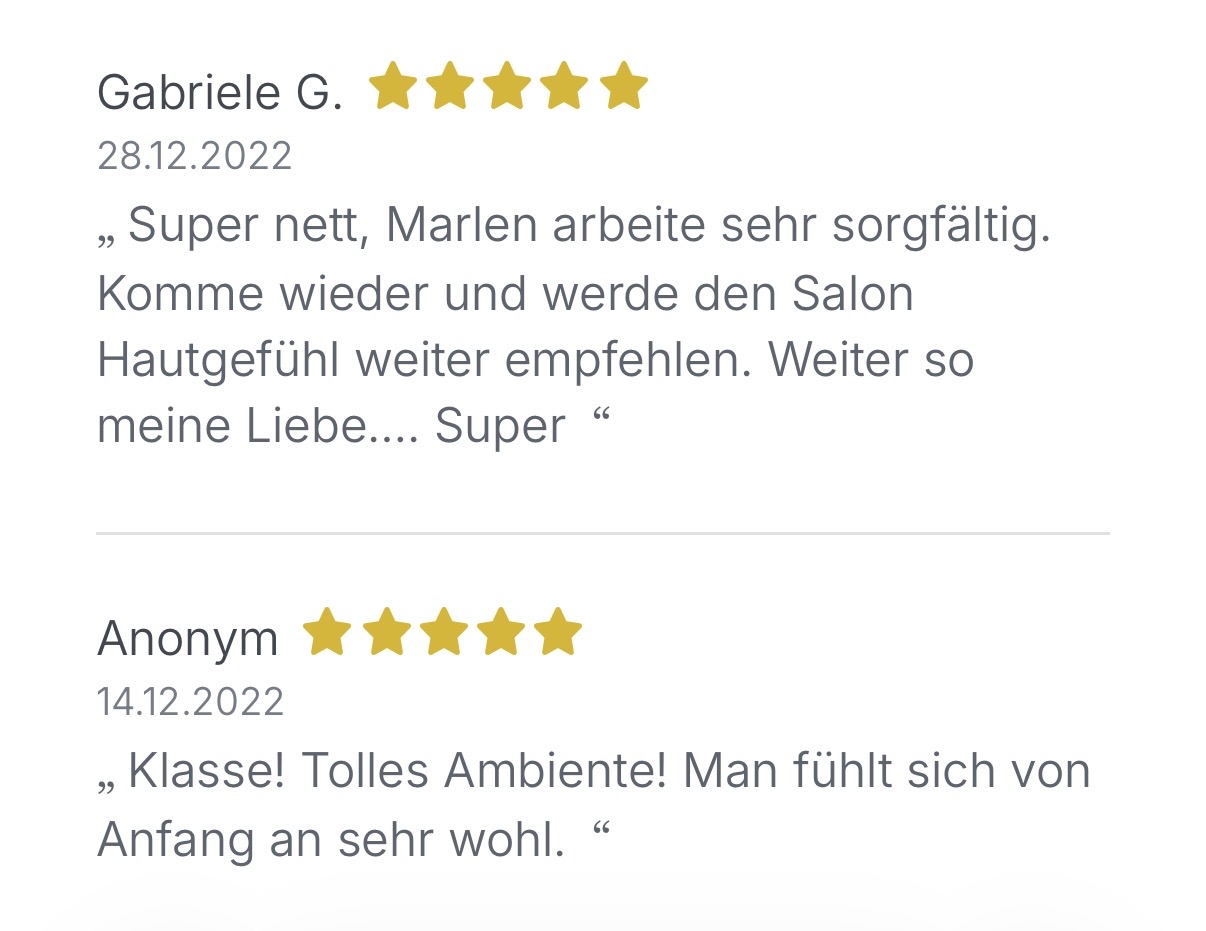Select the review date 14.12.2022
The height and width of the screenshot is (931, 1206).
coord(190,702)
